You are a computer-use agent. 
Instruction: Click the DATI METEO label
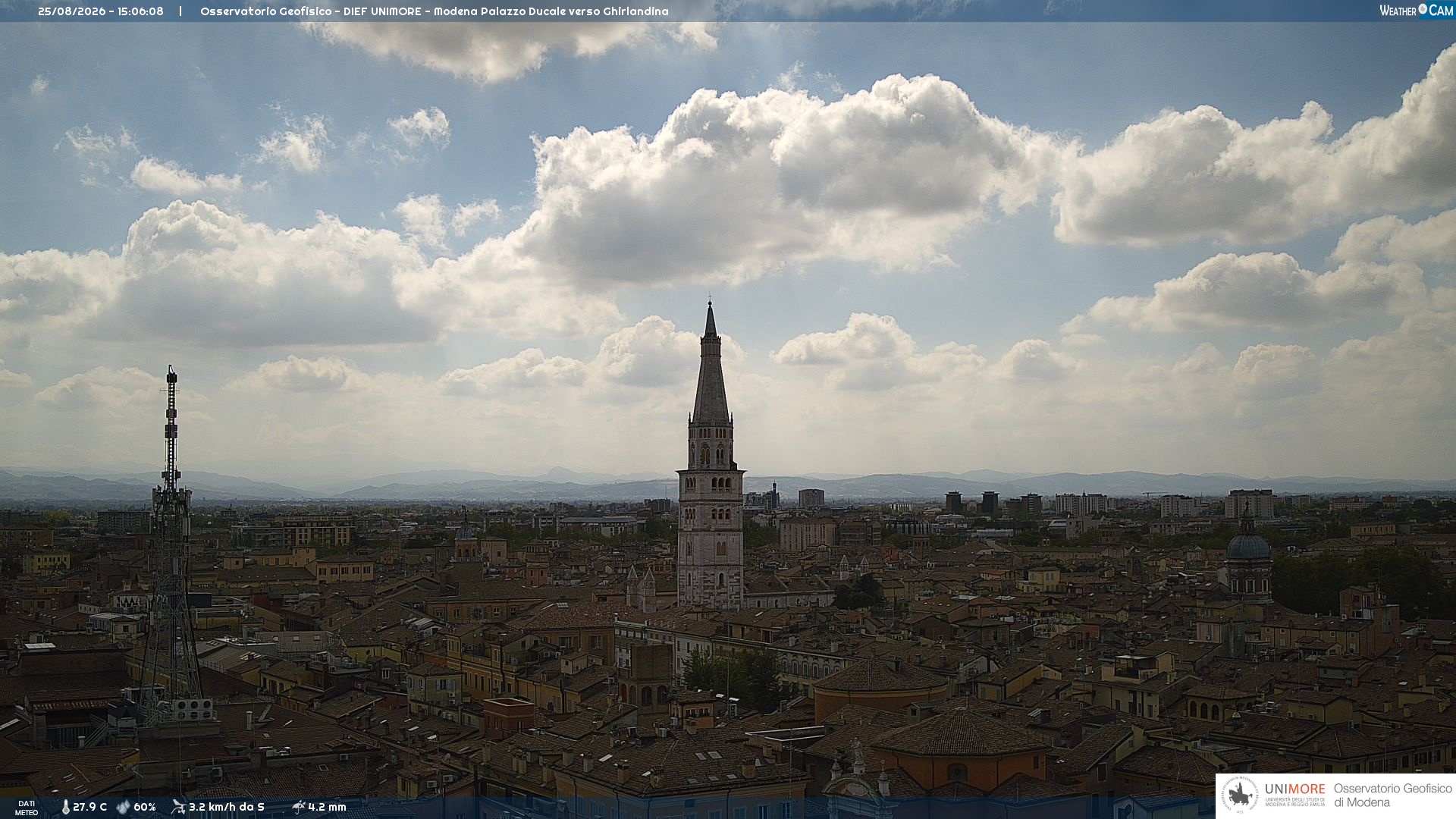click(27, 808)
